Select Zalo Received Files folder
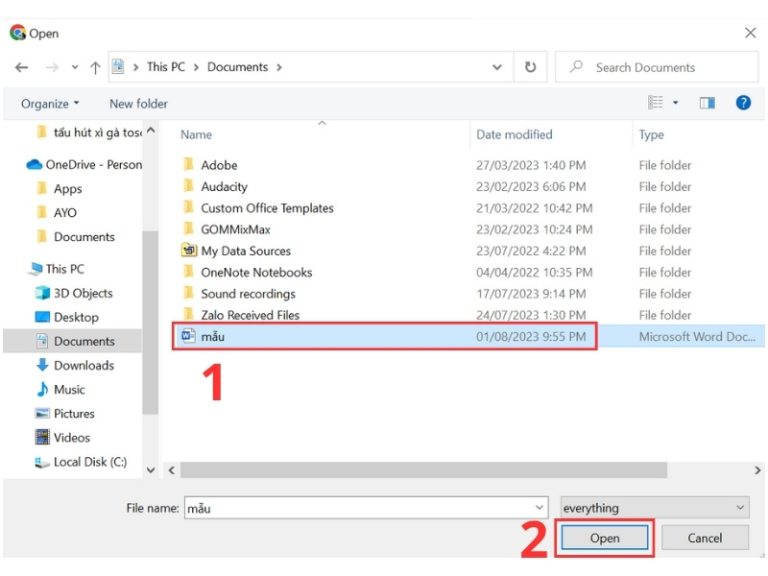The width and height of the screenshot is (768, 576). point(250,315)
